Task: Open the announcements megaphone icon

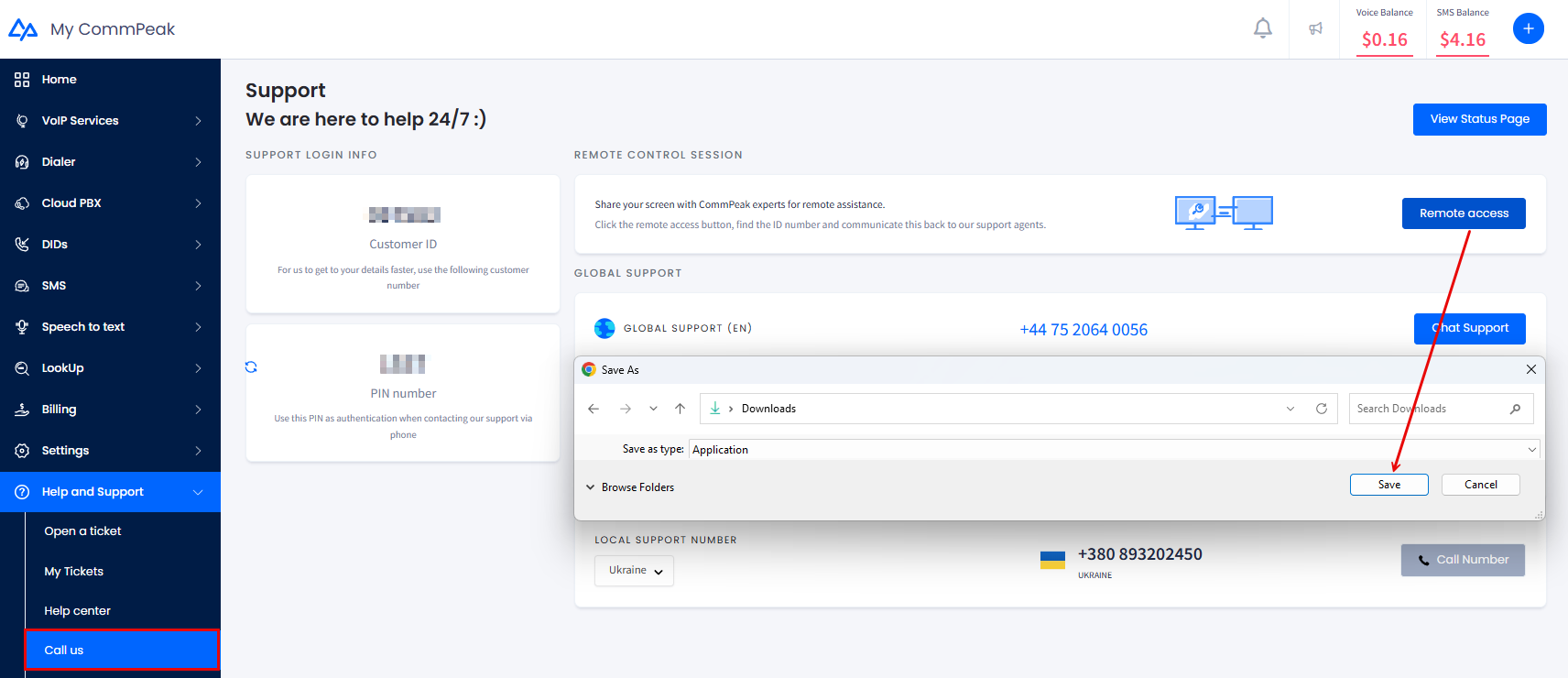Action: pos(1315,28)
